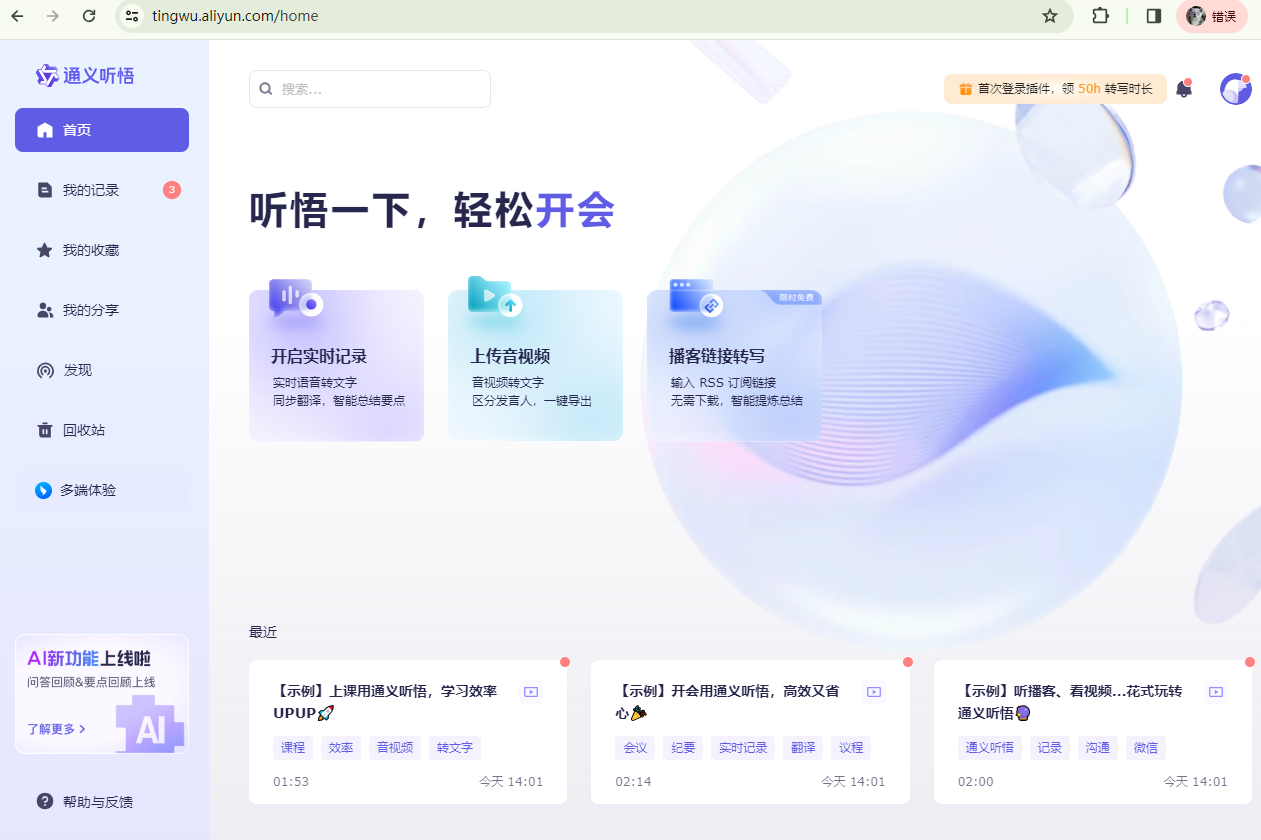Click the 搜索 input field
Screen dimensions: 1261x840
pos(370,89)
